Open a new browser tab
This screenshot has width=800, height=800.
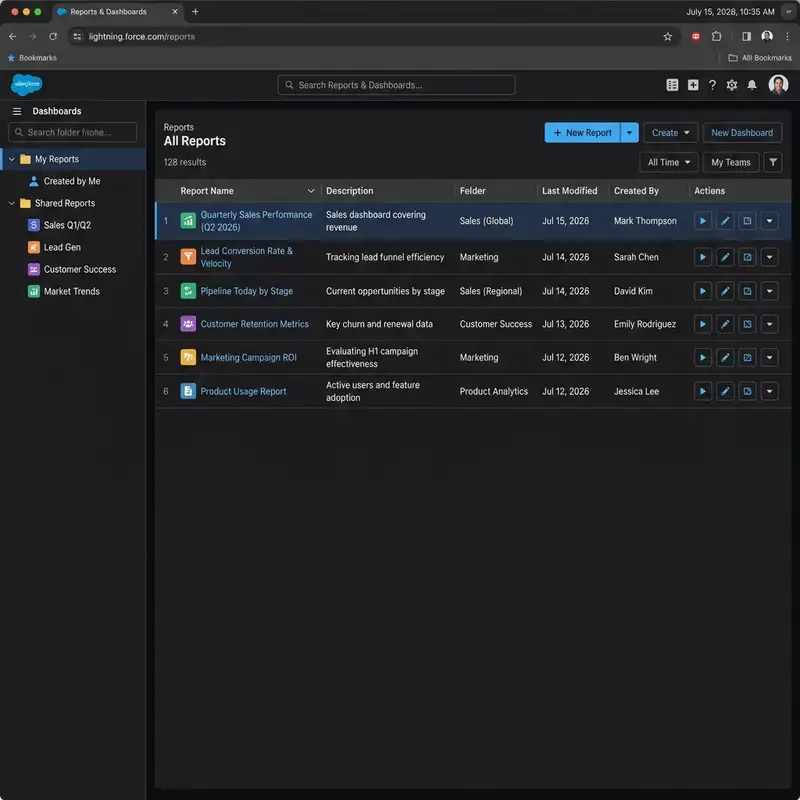point(195,12)
